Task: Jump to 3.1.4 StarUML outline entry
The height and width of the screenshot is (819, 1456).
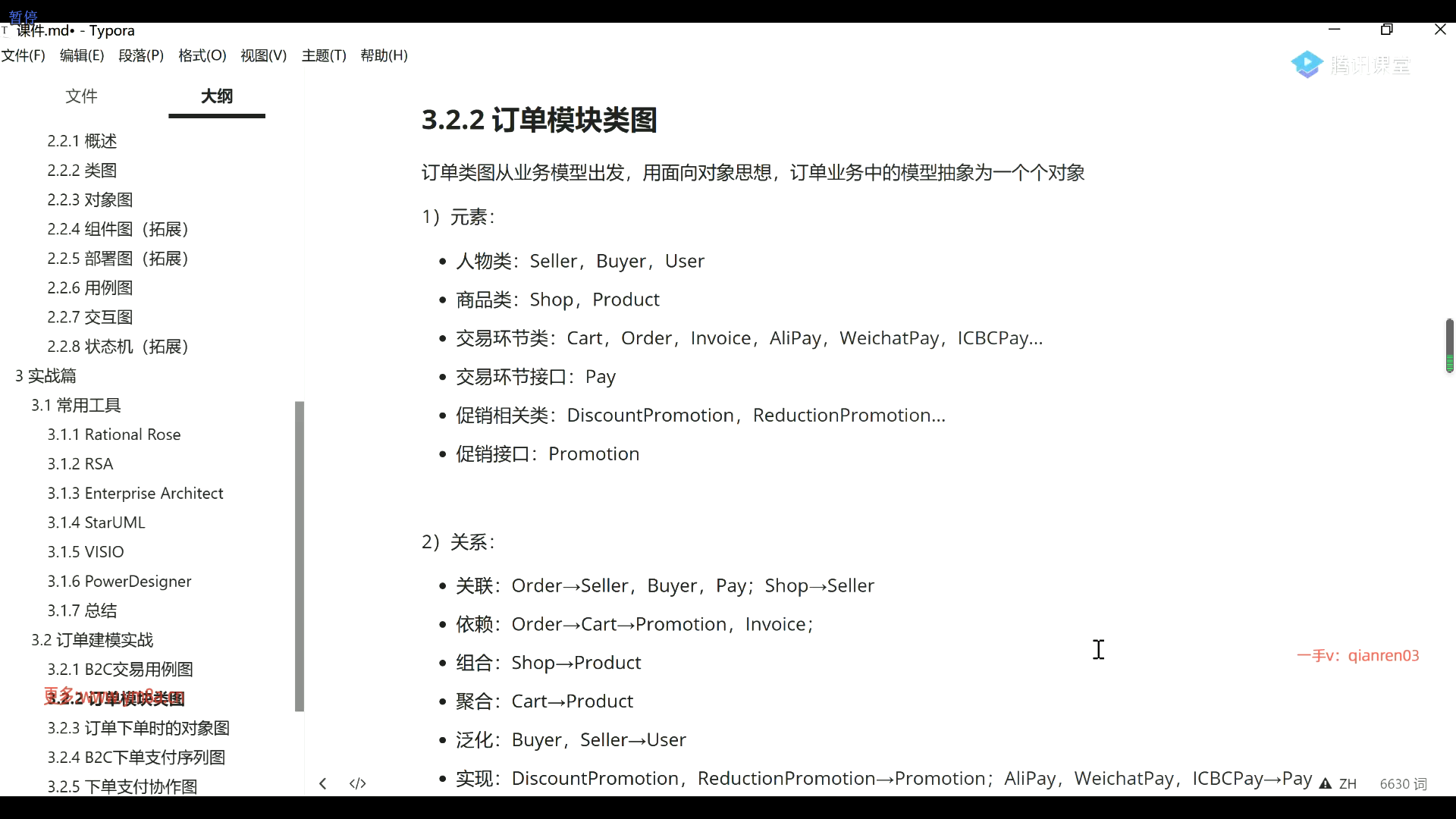Action: [96, 522]
